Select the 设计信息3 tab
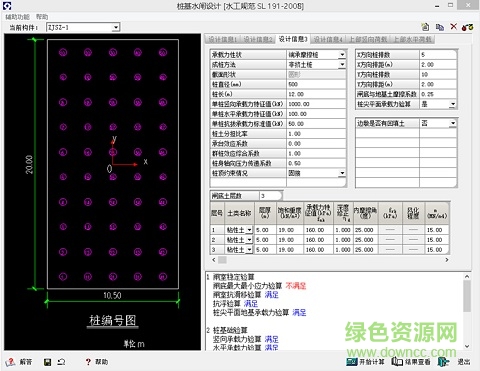The width and height of the screenshot is (480, 371). click(293, 39)
